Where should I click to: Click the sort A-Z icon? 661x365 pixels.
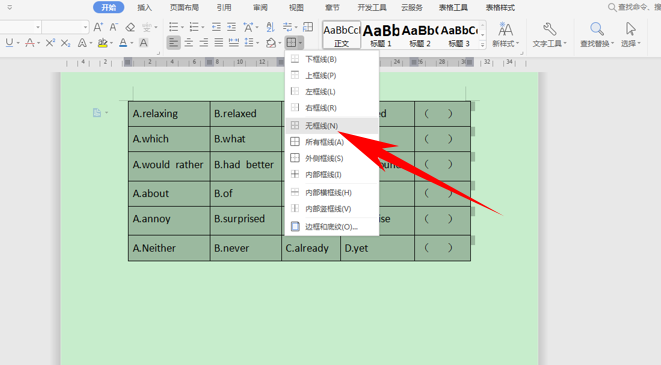[x=270, y=27]
